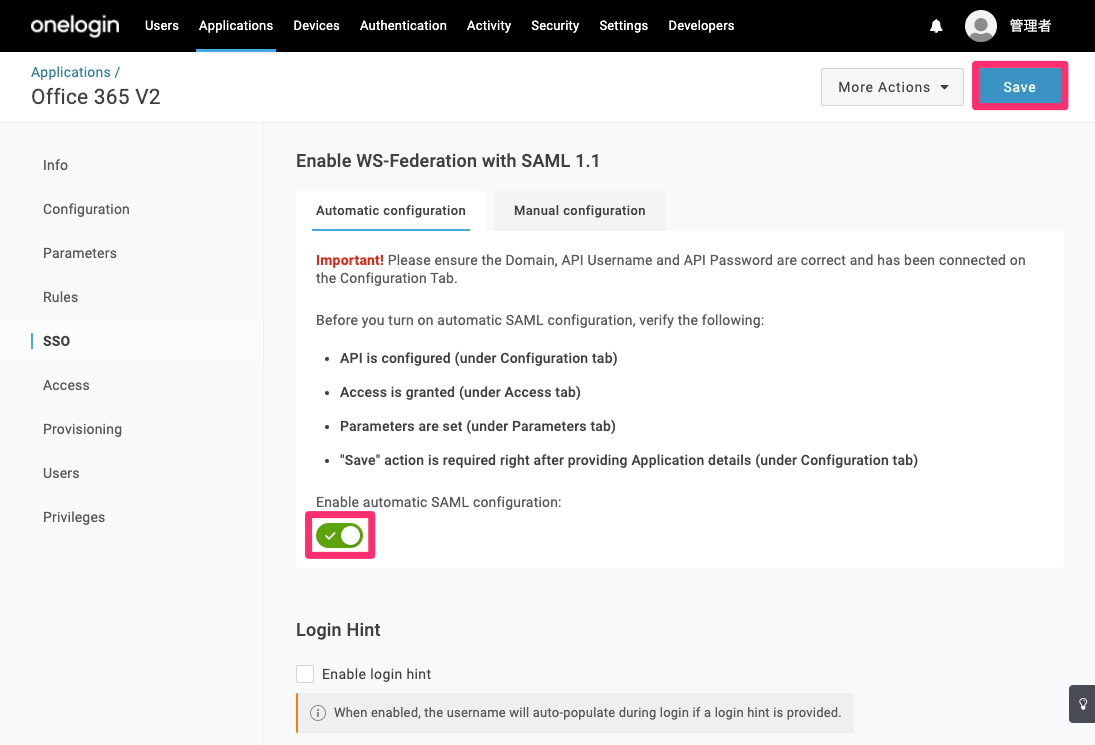Viewport: 1095px width, 745px height.
Task: Click 'Enable WS-Federation with SAML 1.1' heading
Action: 448,161
